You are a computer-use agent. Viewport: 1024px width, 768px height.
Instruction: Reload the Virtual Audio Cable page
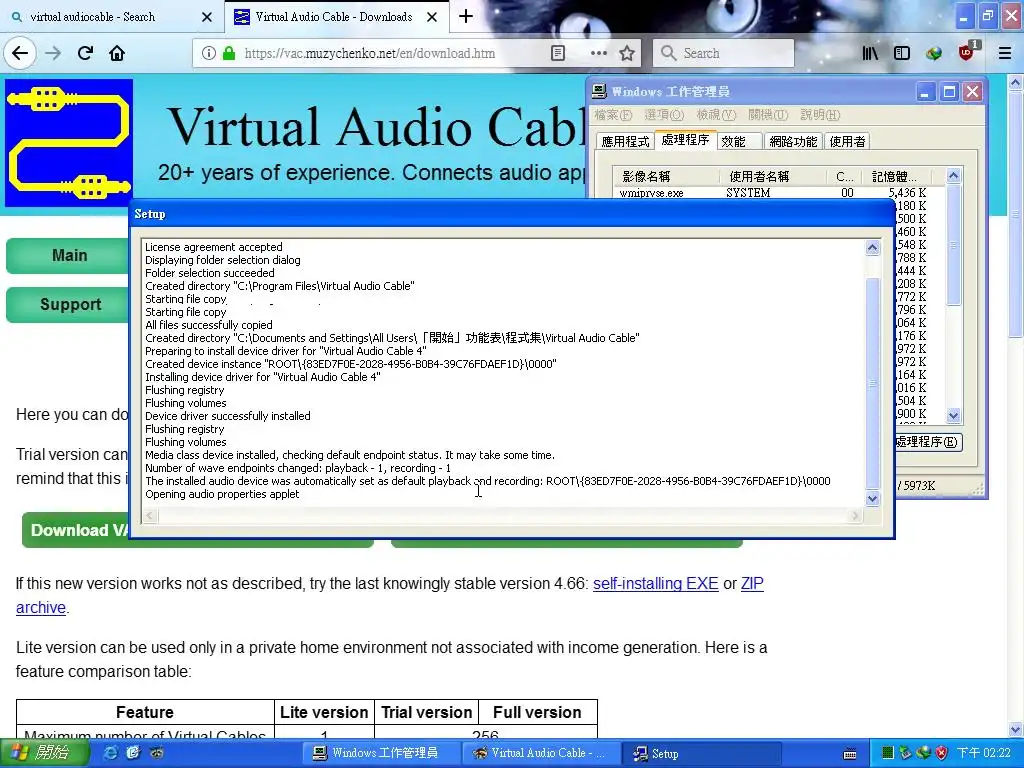point(85,53)
